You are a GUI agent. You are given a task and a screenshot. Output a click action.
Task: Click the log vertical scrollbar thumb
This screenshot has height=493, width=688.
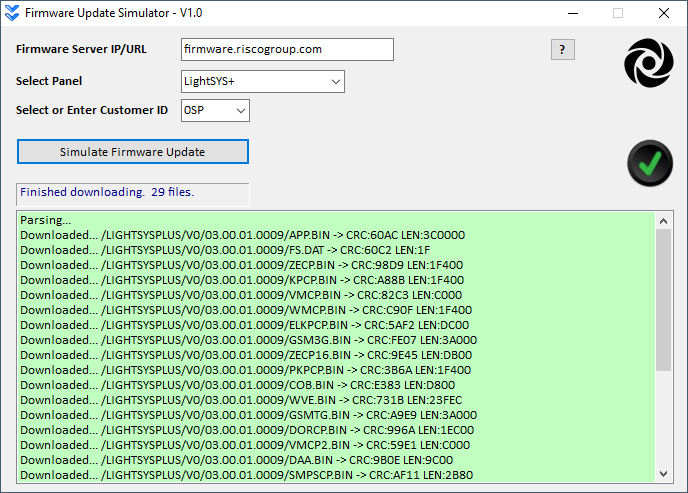pyautogui.click(x=663, y=300)
